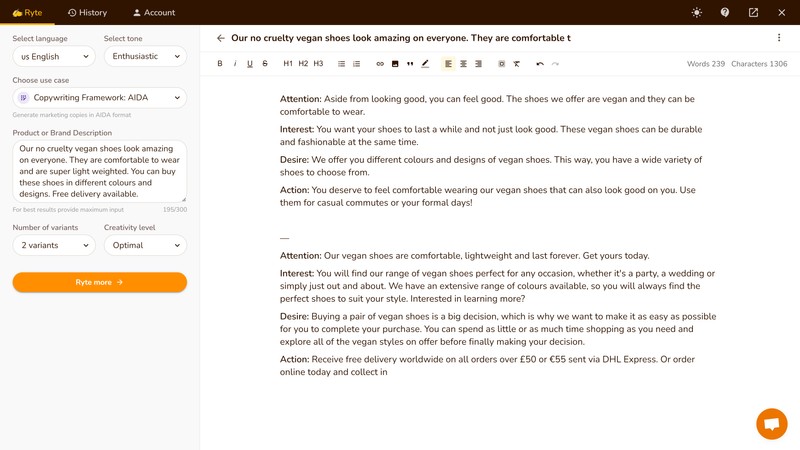Image resolution: width=800 pixels, height=450 pixels.
Task: Toggle bold formatting in the editor toolbar
Action: coord(220,64)
